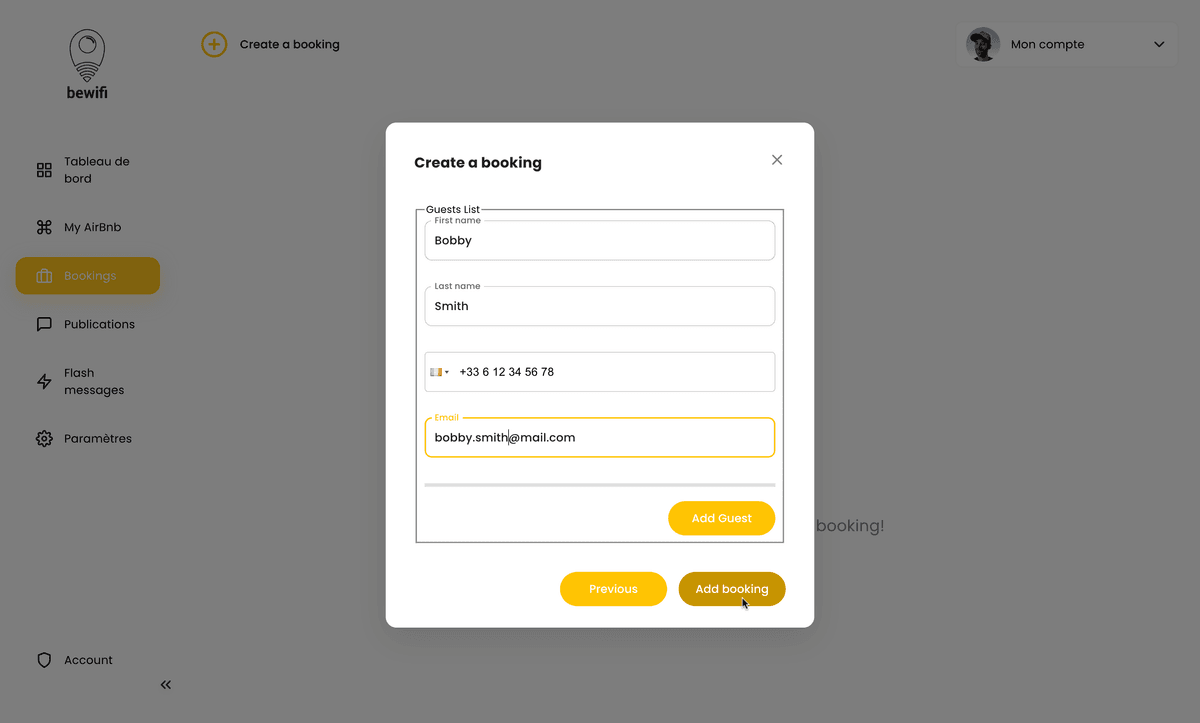This screenshot has width=1200, height=723.
Task: Click the My AirBnb command icon
Action: click(44, 227)
